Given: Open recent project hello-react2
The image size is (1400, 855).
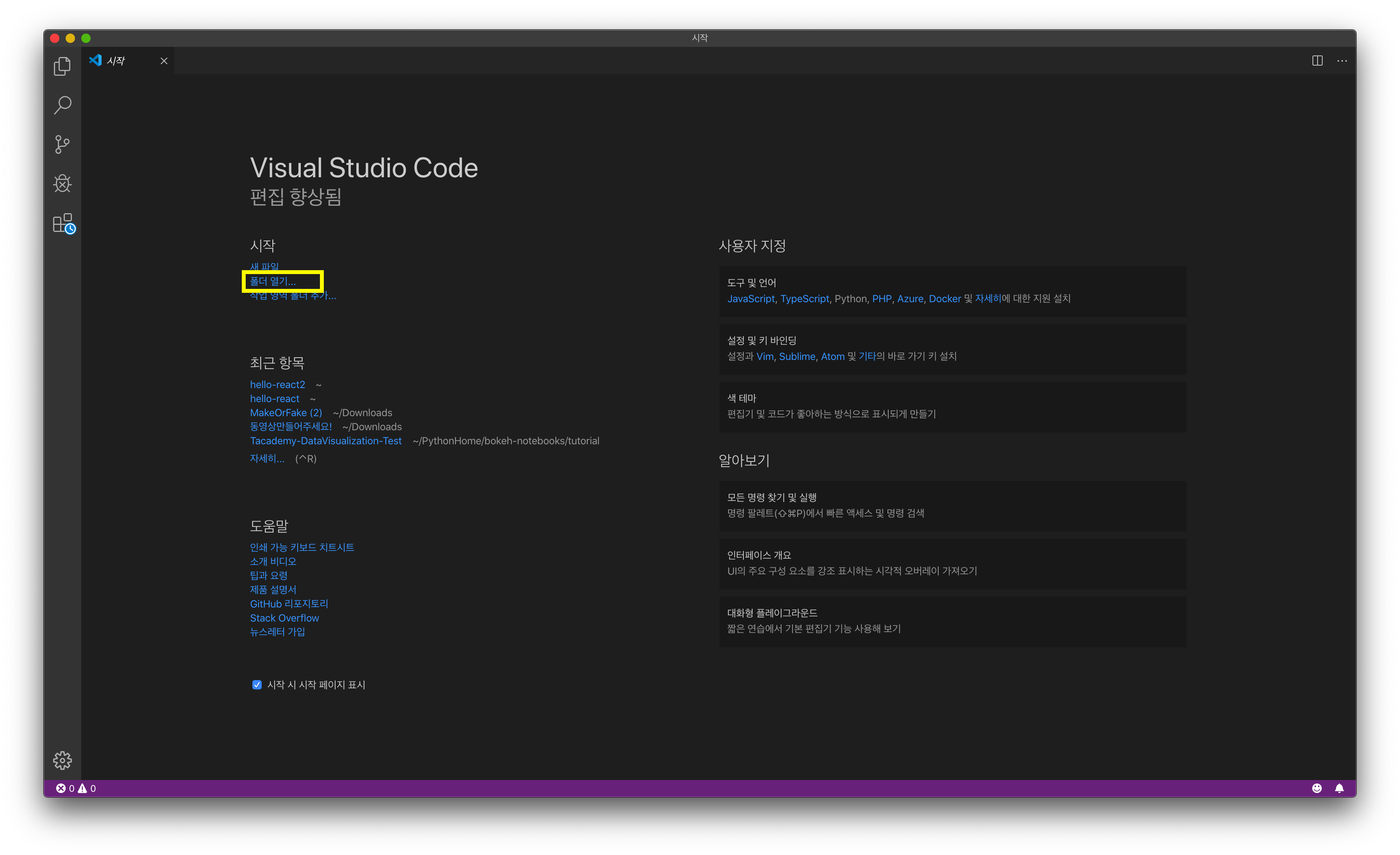Looking at the screenshot, I should click(x=277, y=384).
